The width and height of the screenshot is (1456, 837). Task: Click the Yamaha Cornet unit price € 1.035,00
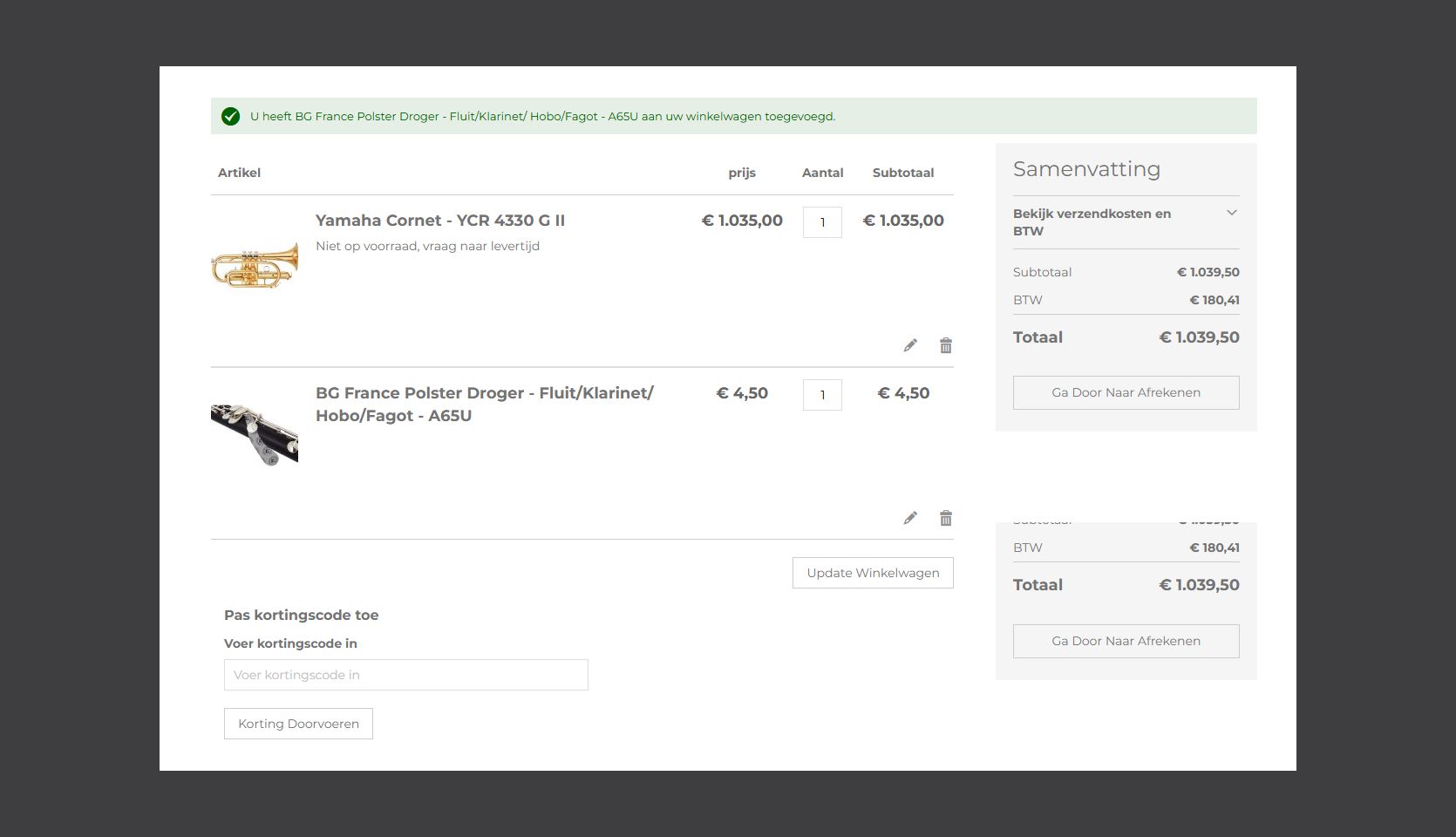pyautogui.click(x=742, y=221)
